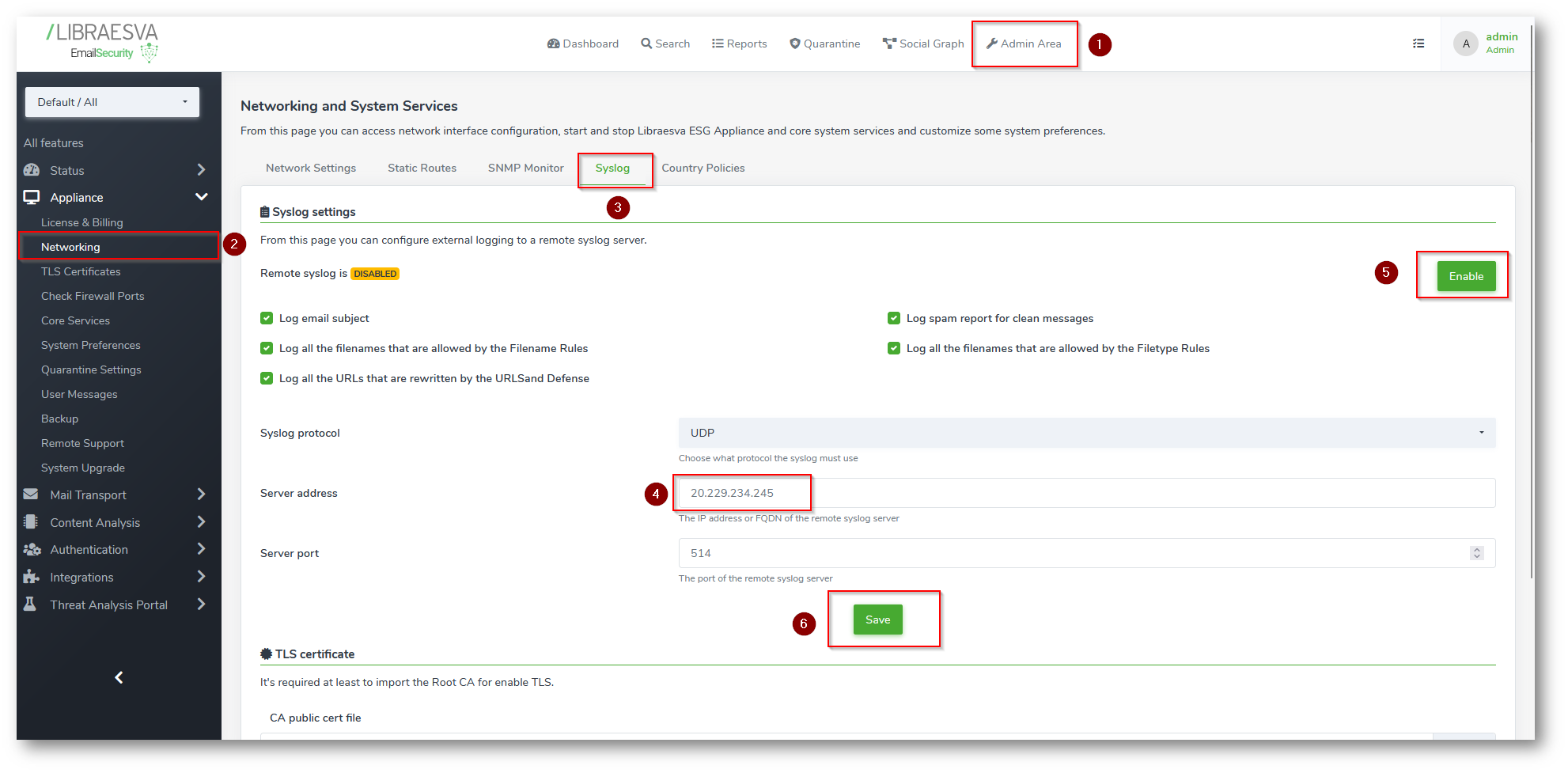Open License & Billing in the sidebar
Viewport: 1568px width, 773px height.
[82, 222]
